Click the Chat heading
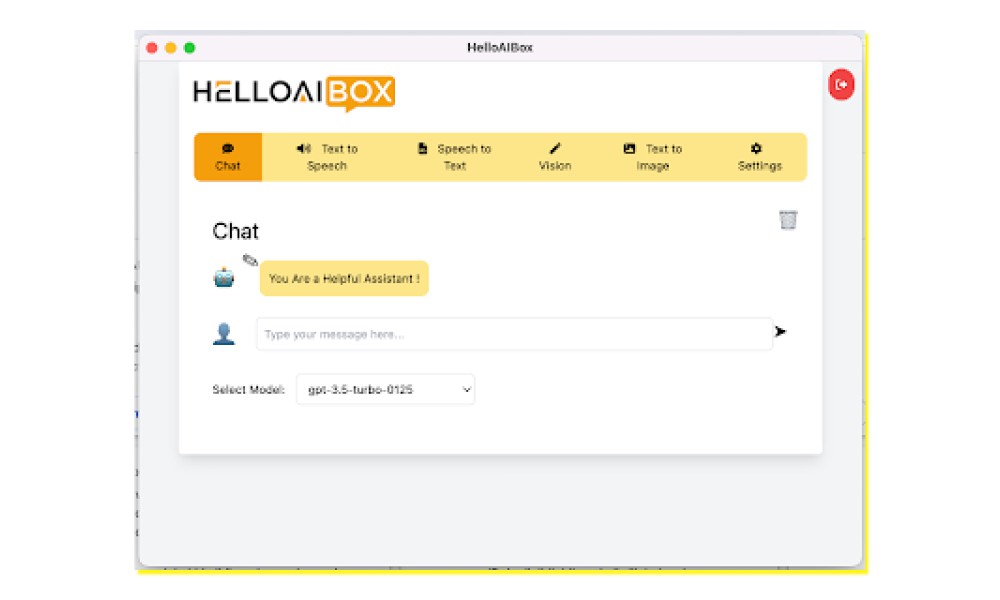1000x600 pixels. [x=235, y=231]
